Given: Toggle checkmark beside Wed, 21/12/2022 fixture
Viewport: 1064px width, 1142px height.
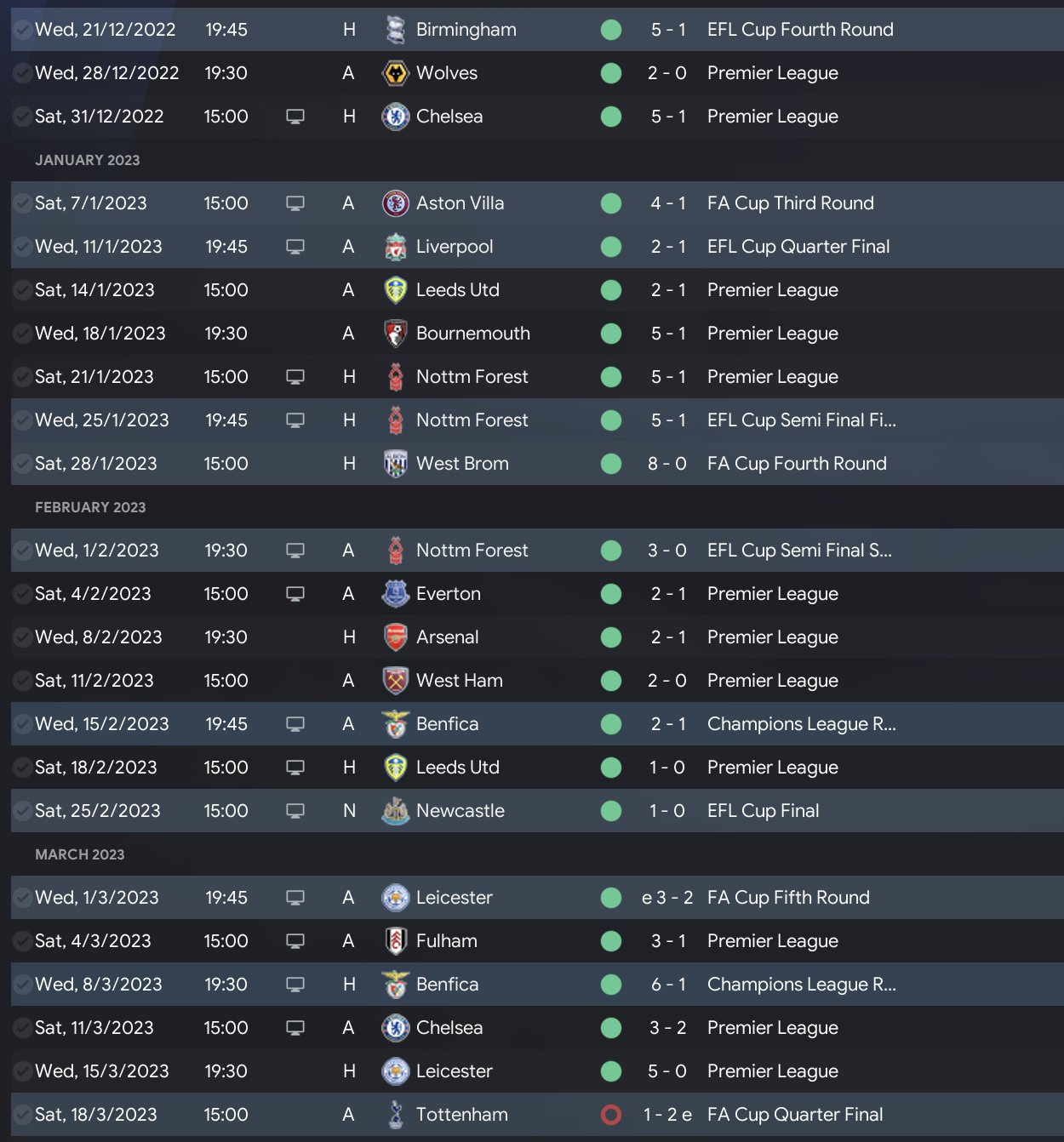Looking at the screenshot, I should [23, 30].
